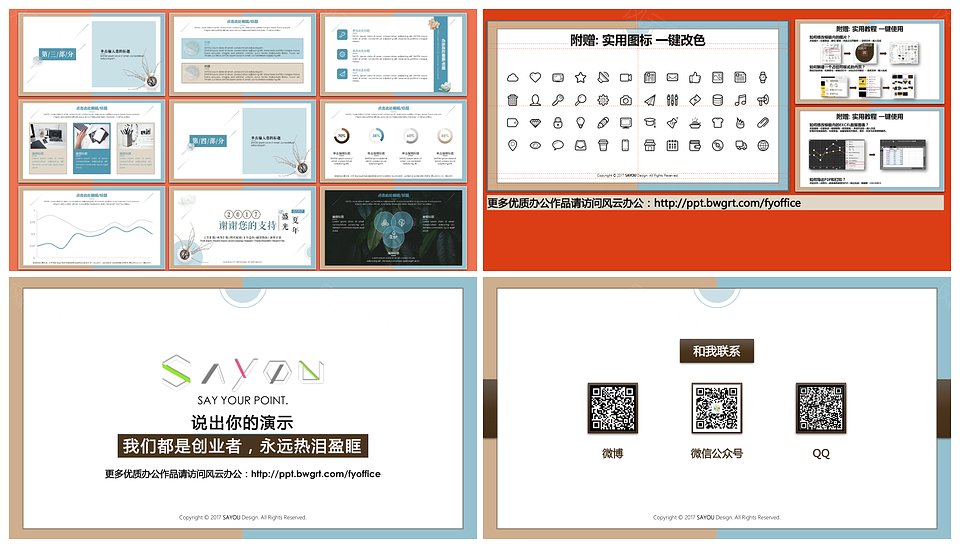Open the 第三部分 section slide thumbnail

point(92,54)
